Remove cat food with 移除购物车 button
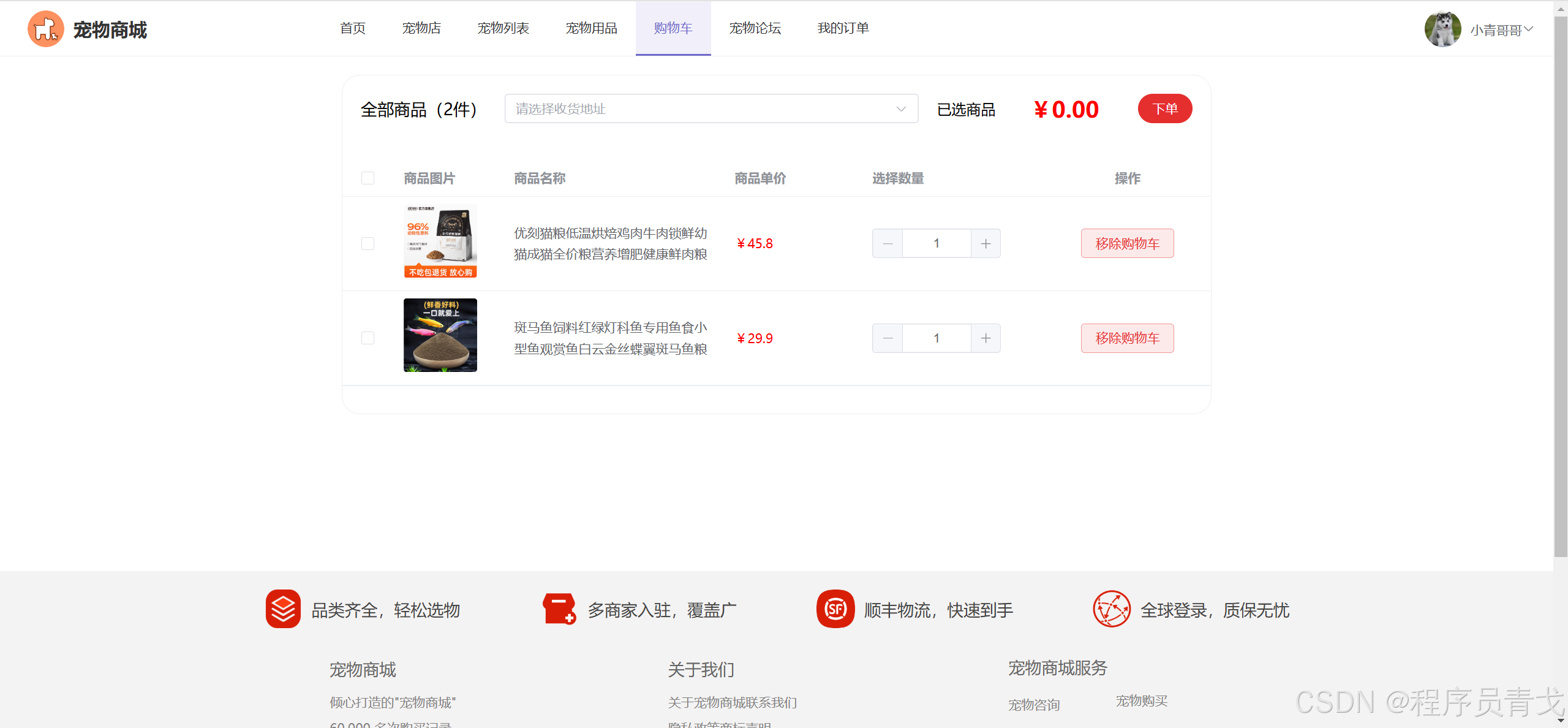Image resolution: width=1568 pixels, height=728 pixels. (x=1127, y=243)
